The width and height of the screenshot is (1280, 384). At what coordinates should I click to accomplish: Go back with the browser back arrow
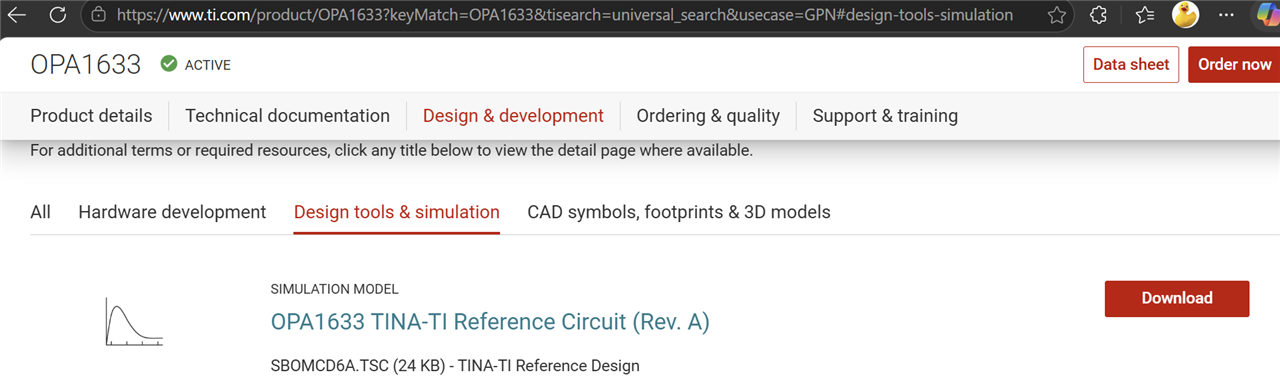[18, 15]
